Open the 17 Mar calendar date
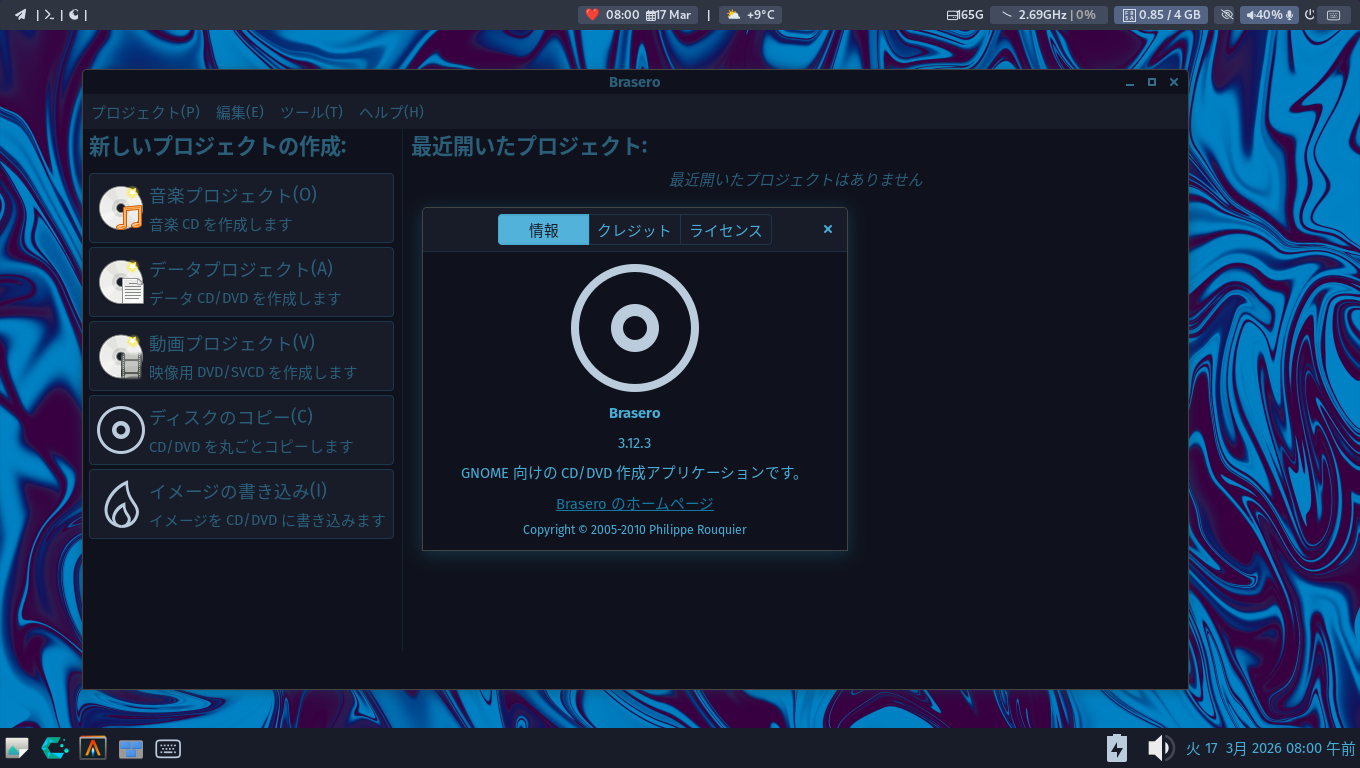 click(669, 15)
